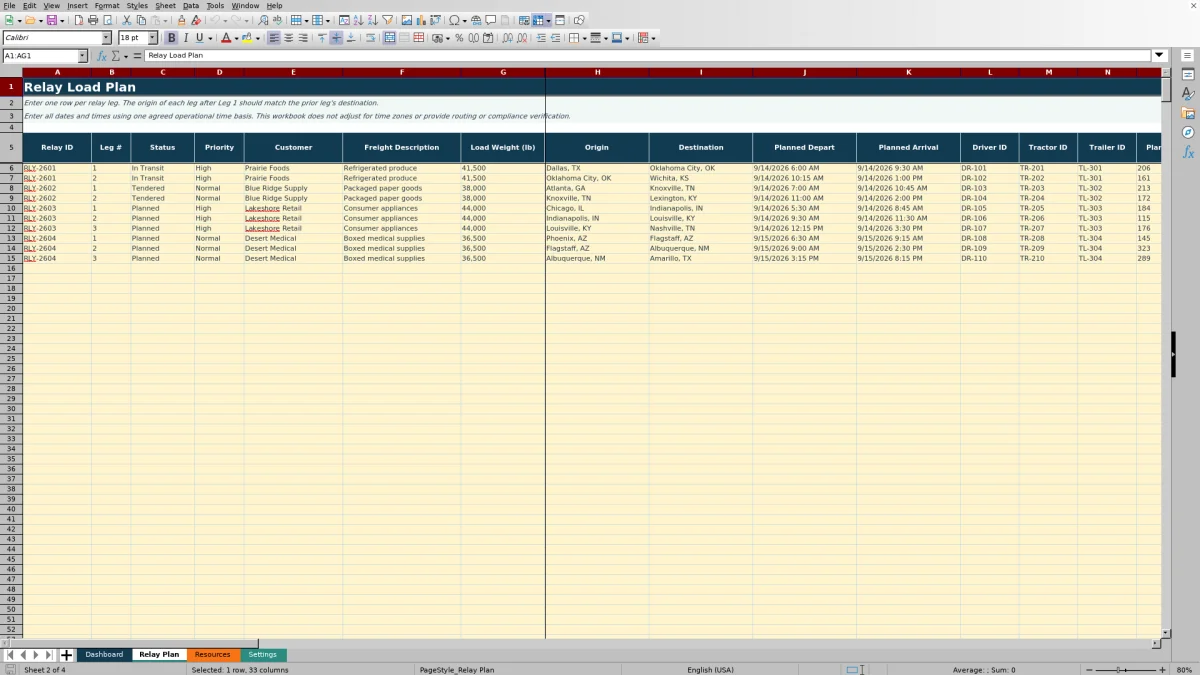1200x675 pixels.
Task: Click the Sort Descending icon
Action: pyautogui.click(x=373, y=20)
